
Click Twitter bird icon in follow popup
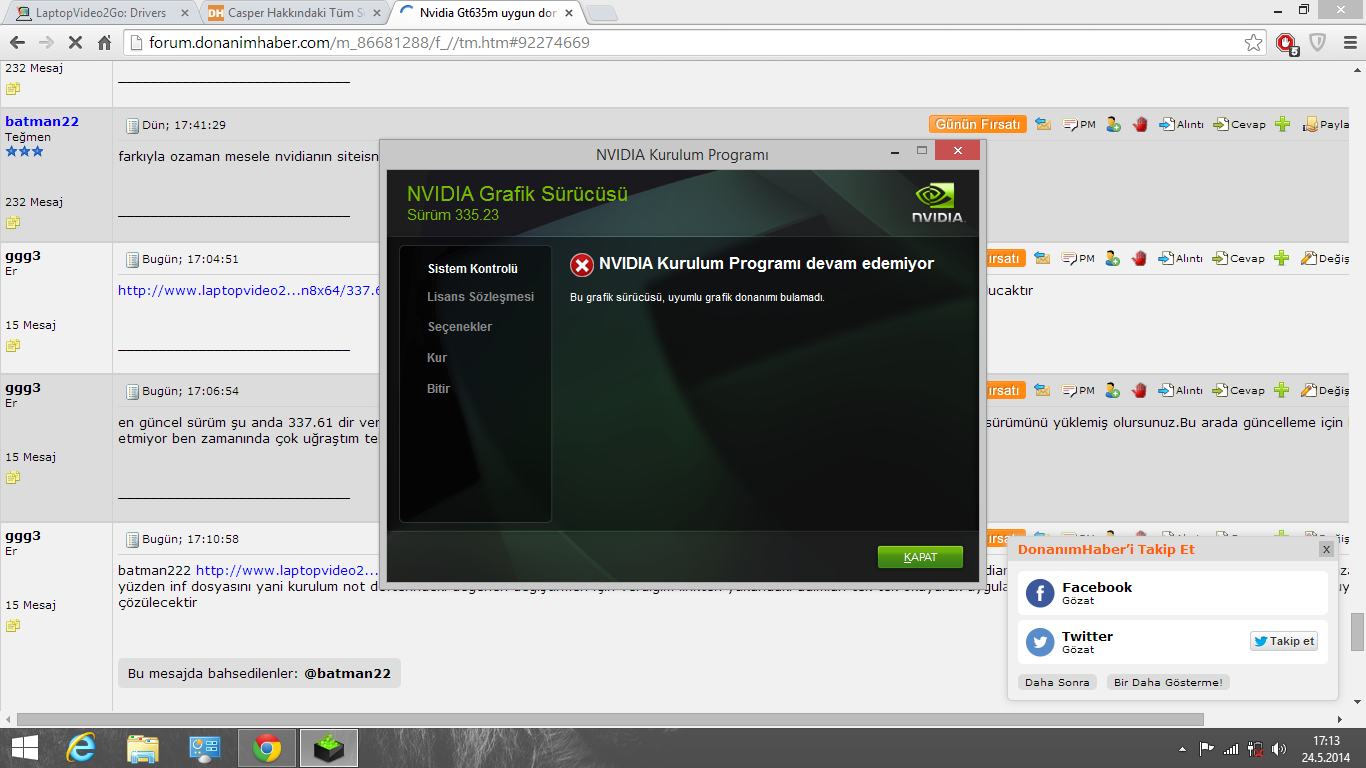tap(1040, 642)
